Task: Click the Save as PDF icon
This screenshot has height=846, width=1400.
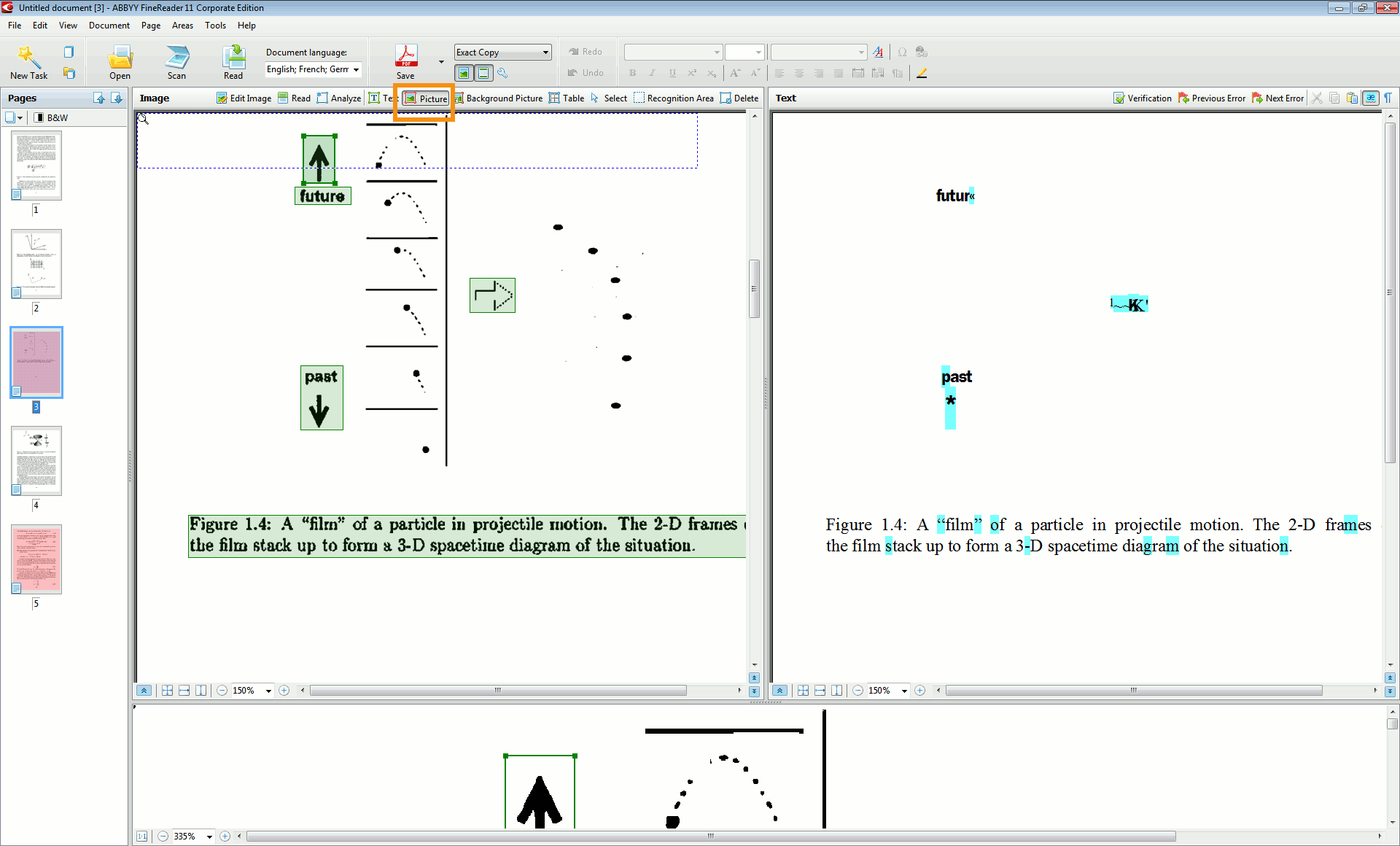Action: tap(405, 56)
